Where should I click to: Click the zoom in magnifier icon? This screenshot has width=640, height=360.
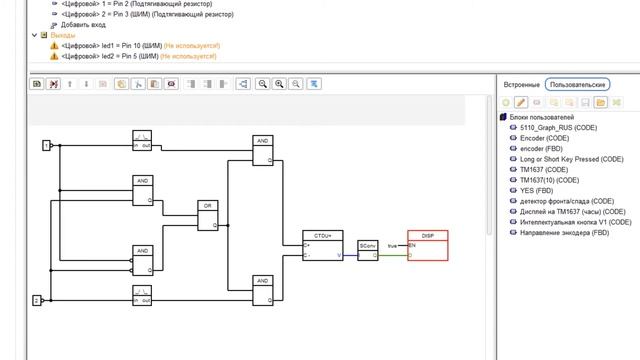[x=279, y=84]
